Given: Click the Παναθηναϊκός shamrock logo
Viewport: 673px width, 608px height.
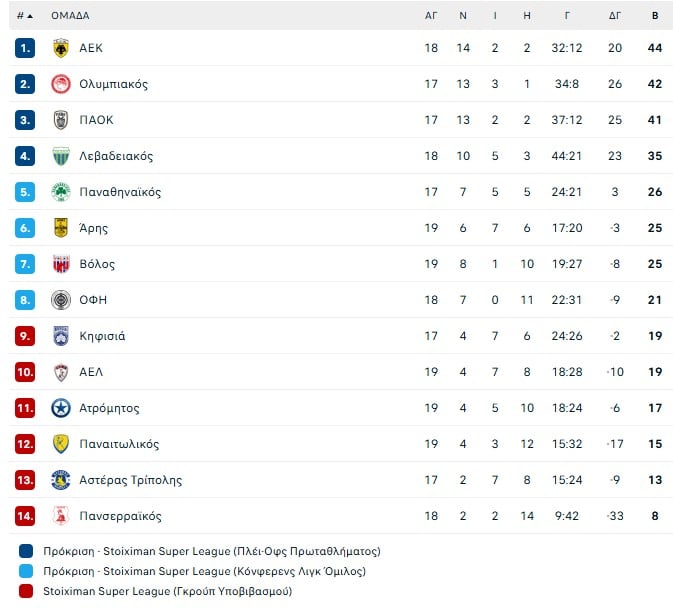Looking at the screenshot, I should pos(61,192).
